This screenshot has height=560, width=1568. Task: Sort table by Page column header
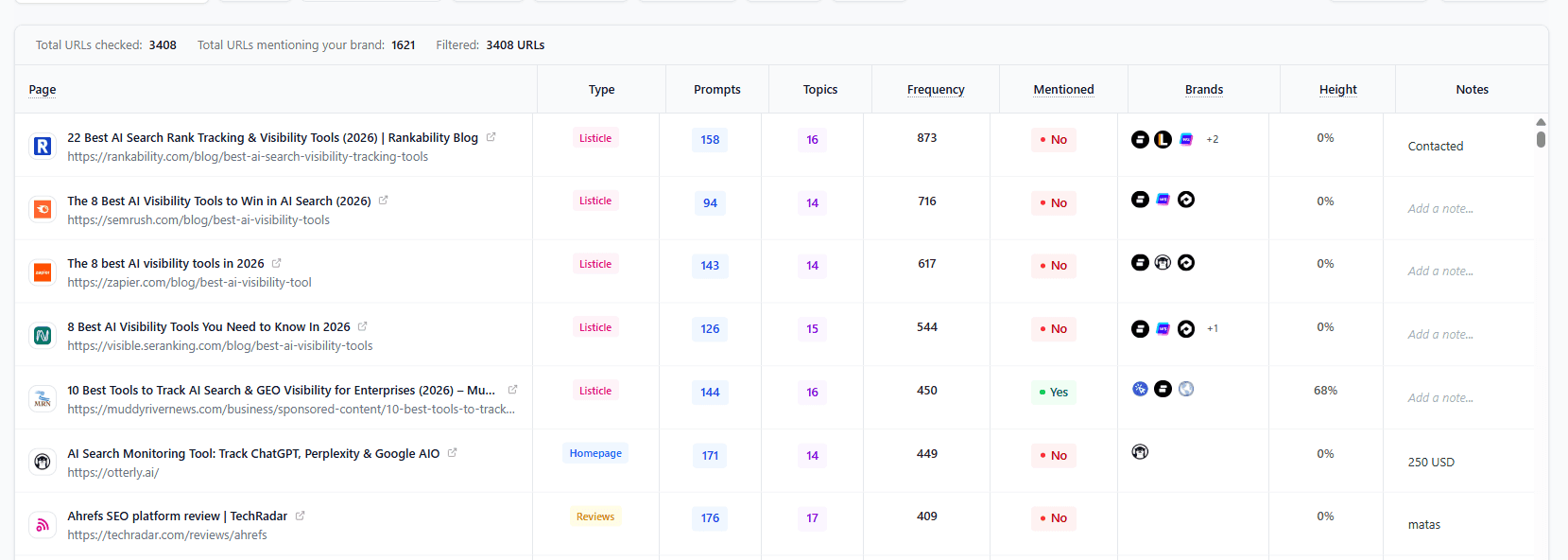click(x=43, y=89)
